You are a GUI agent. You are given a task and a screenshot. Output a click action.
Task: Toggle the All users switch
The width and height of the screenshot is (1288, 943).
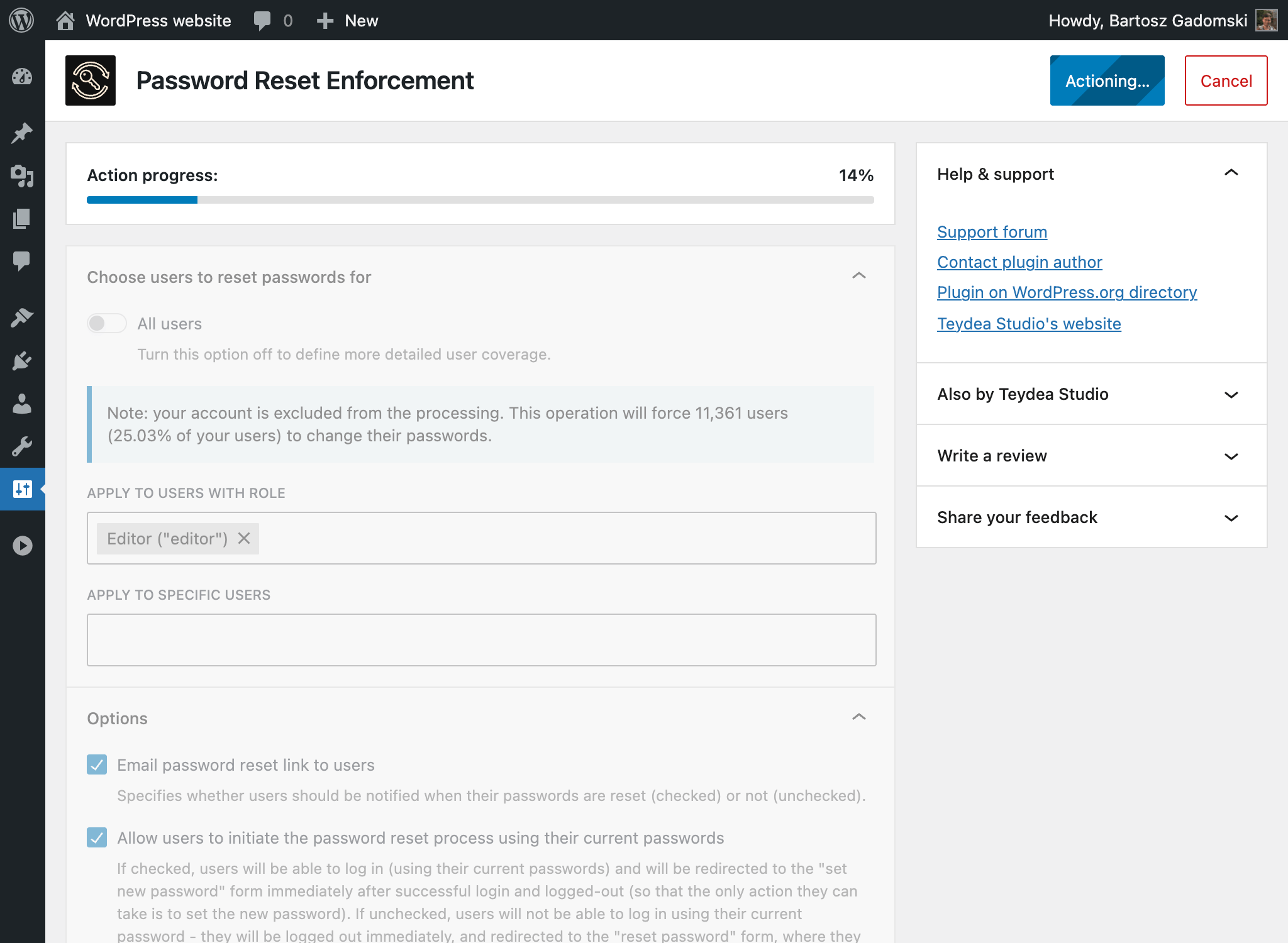pos(106,323)
